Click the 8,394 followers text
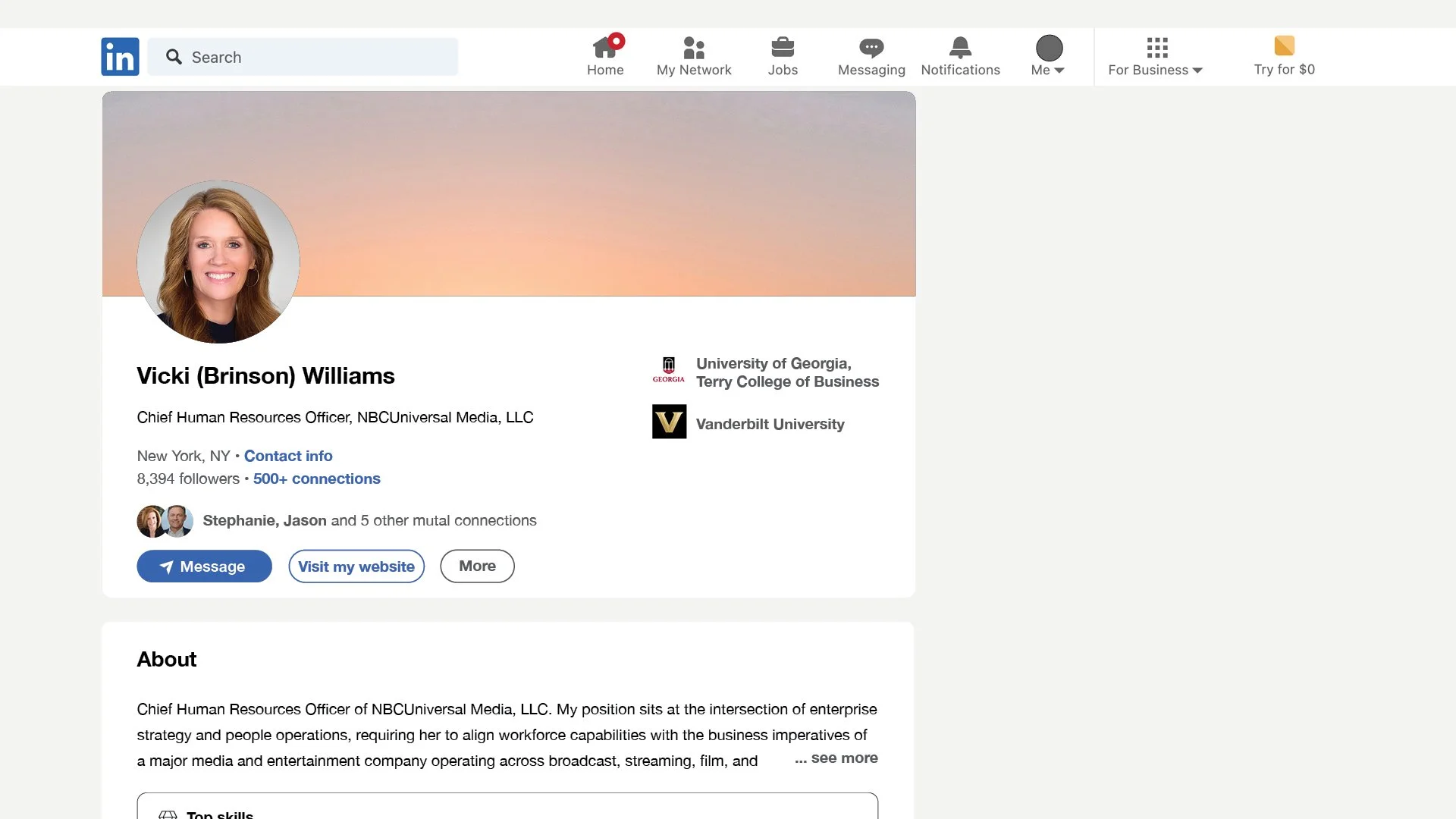Image resolution: width=1456 pixels, height=819 pixels. point(188,479)
